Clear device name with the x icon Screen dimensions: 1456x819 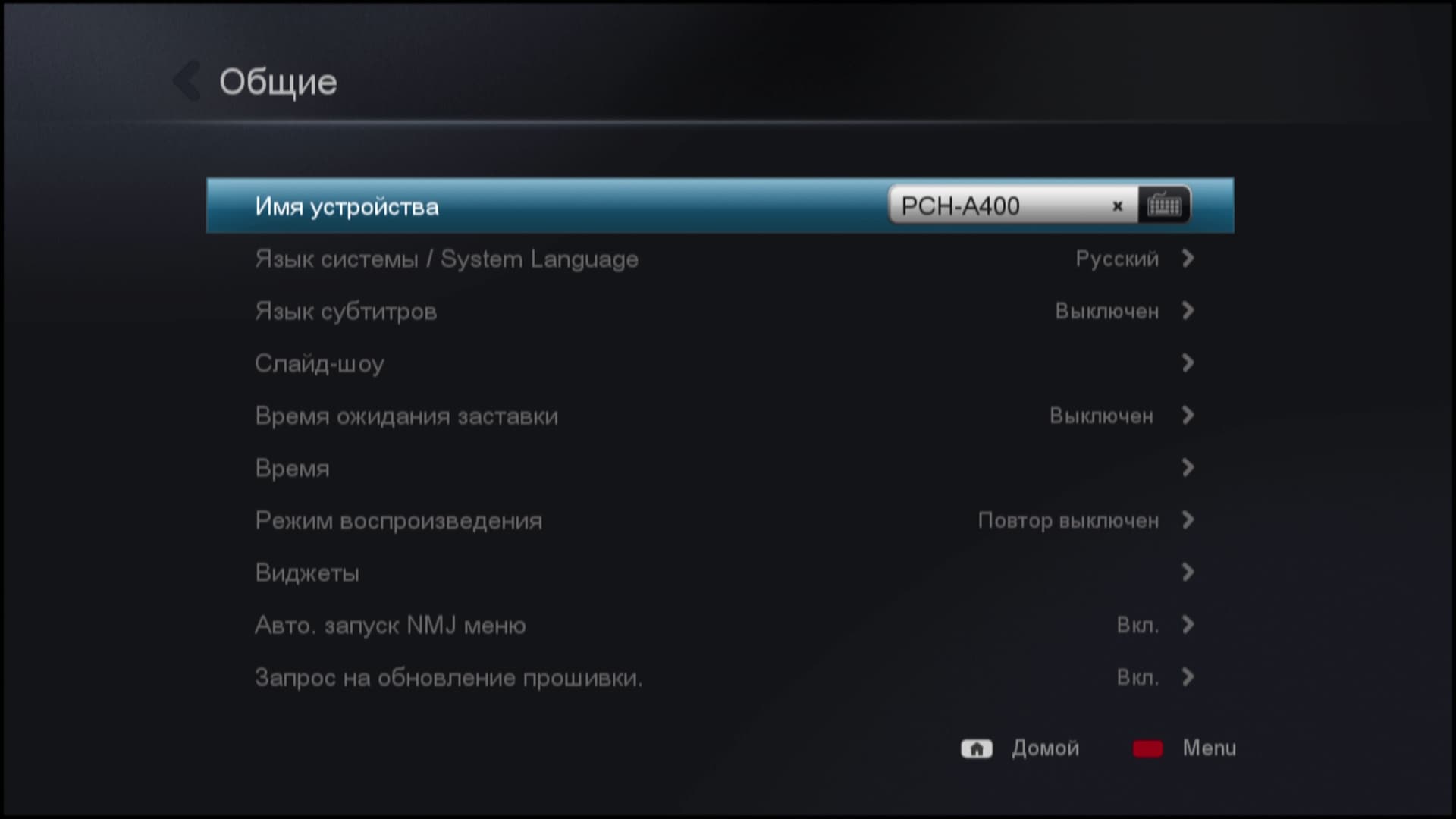[1117, 206]
